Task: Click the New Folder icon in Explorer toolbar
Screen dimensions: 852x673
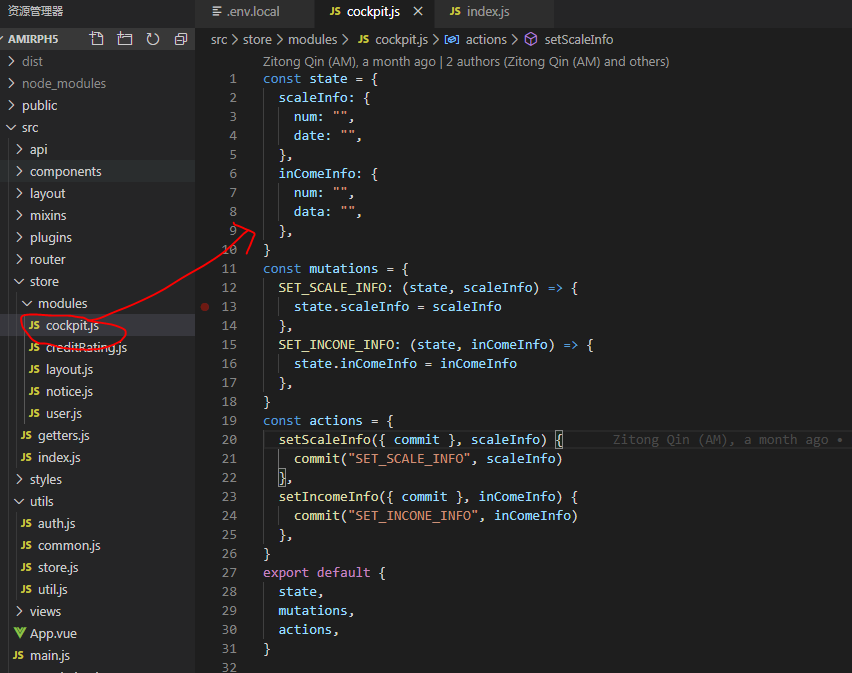Action: [x=124, y=37]
